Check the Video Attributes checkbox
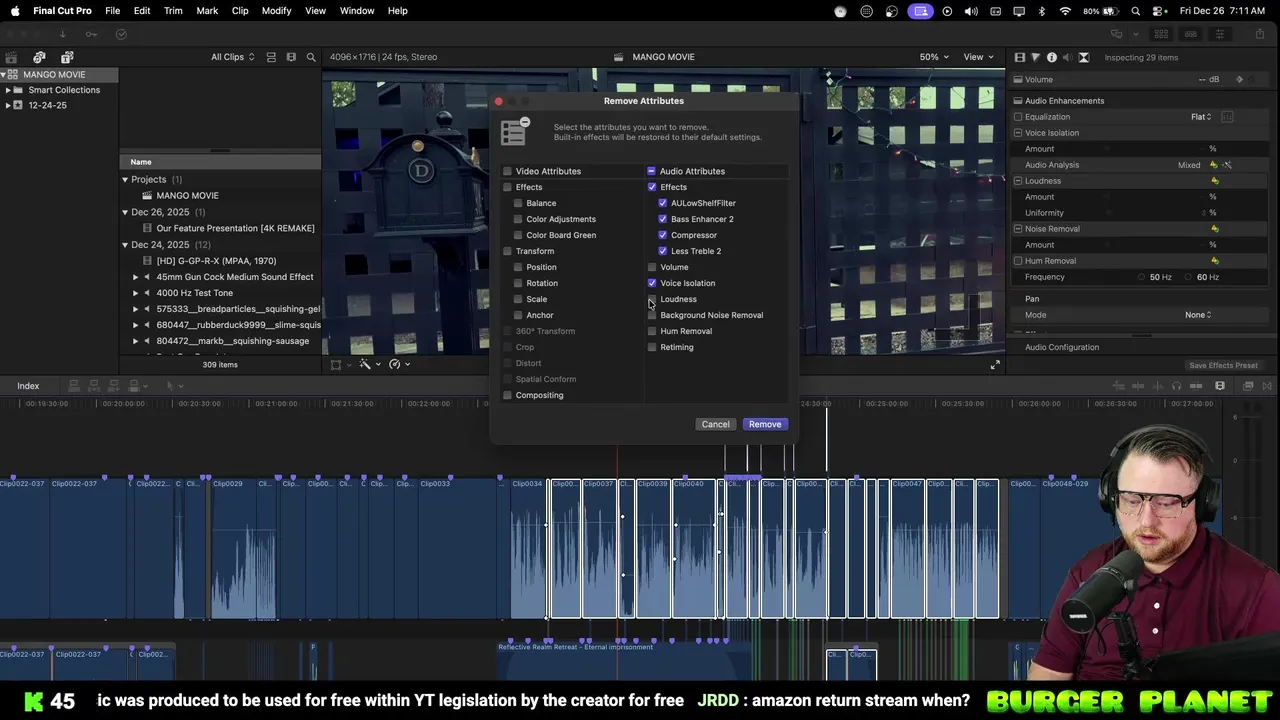This screenshot has width=1280, height=720. click(508, 171)
